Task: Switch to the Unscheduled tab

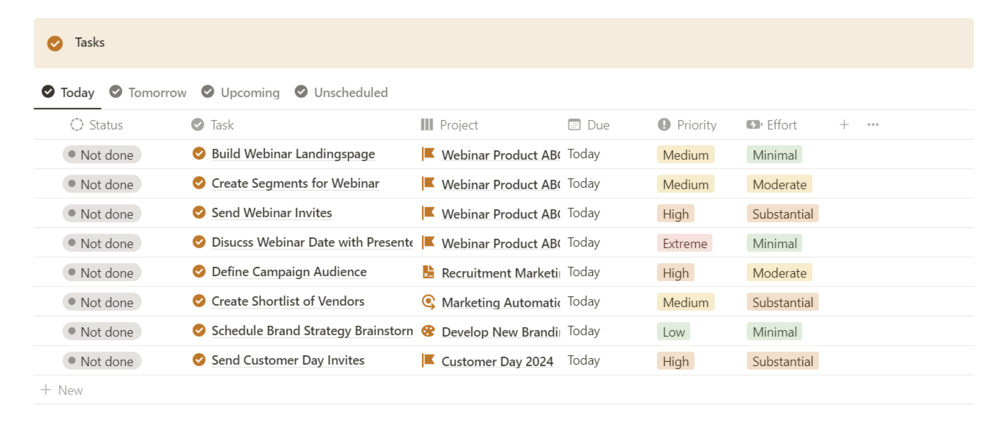Action: [x=341, y=92]
